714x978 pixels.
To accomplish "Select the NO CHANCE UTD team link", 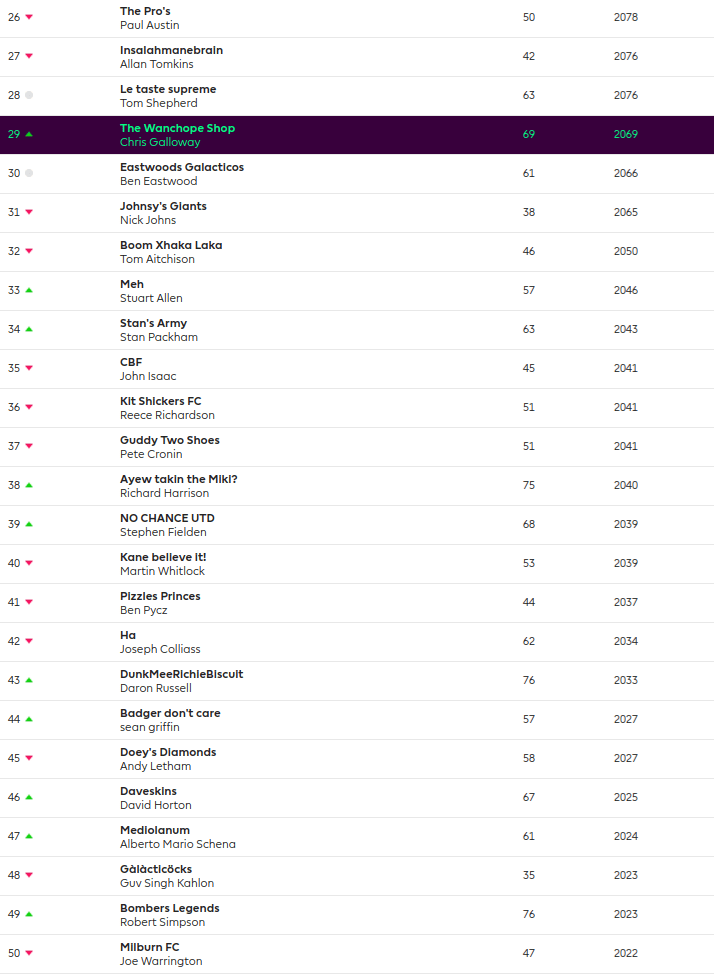I will [x=167, y=518].
